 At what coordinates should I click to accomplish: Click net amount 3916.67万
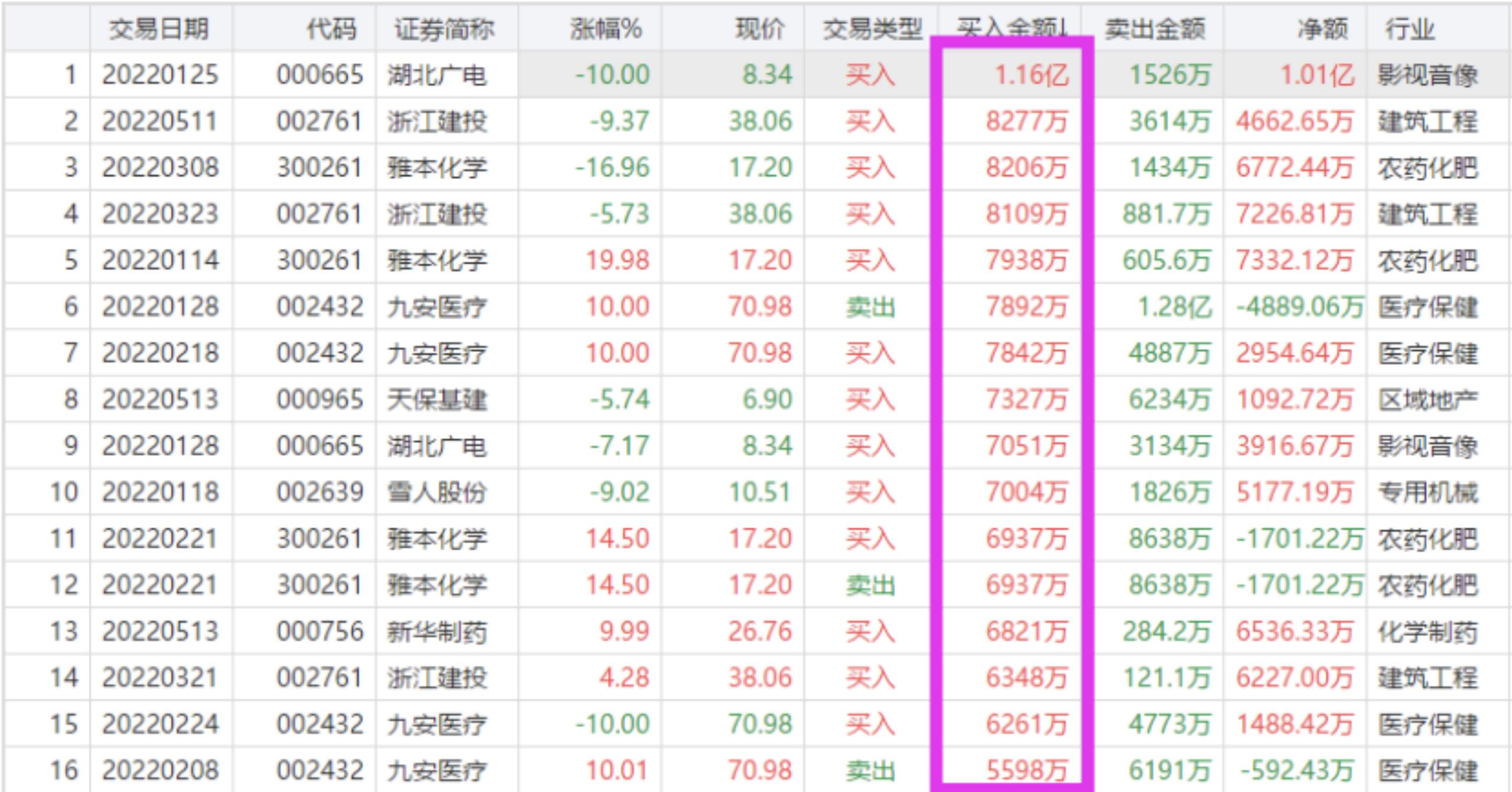pyautogui.click(x=1295, y=446)
